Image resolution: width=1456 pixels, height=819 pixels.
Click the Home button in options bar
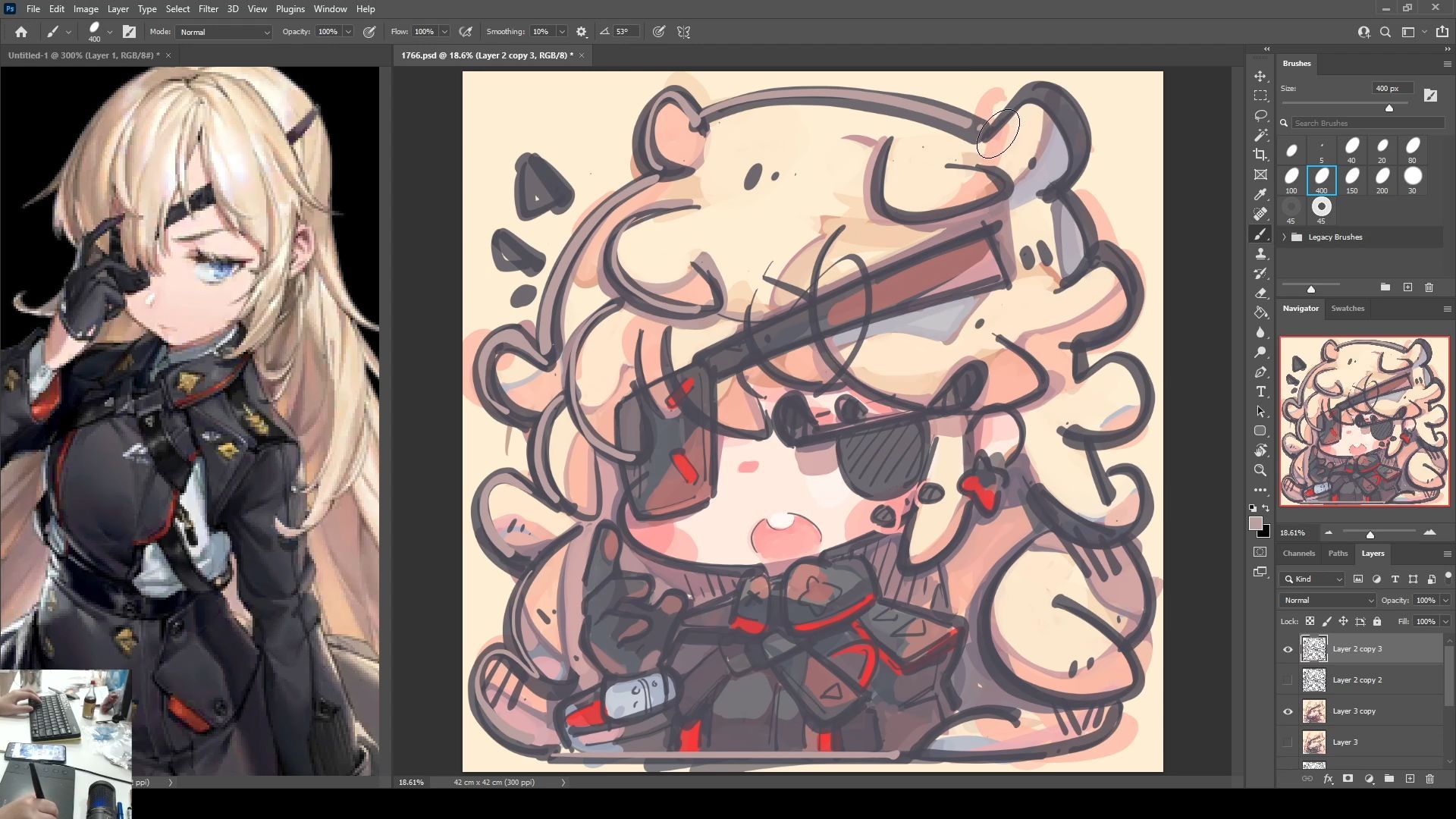(21, 32)
